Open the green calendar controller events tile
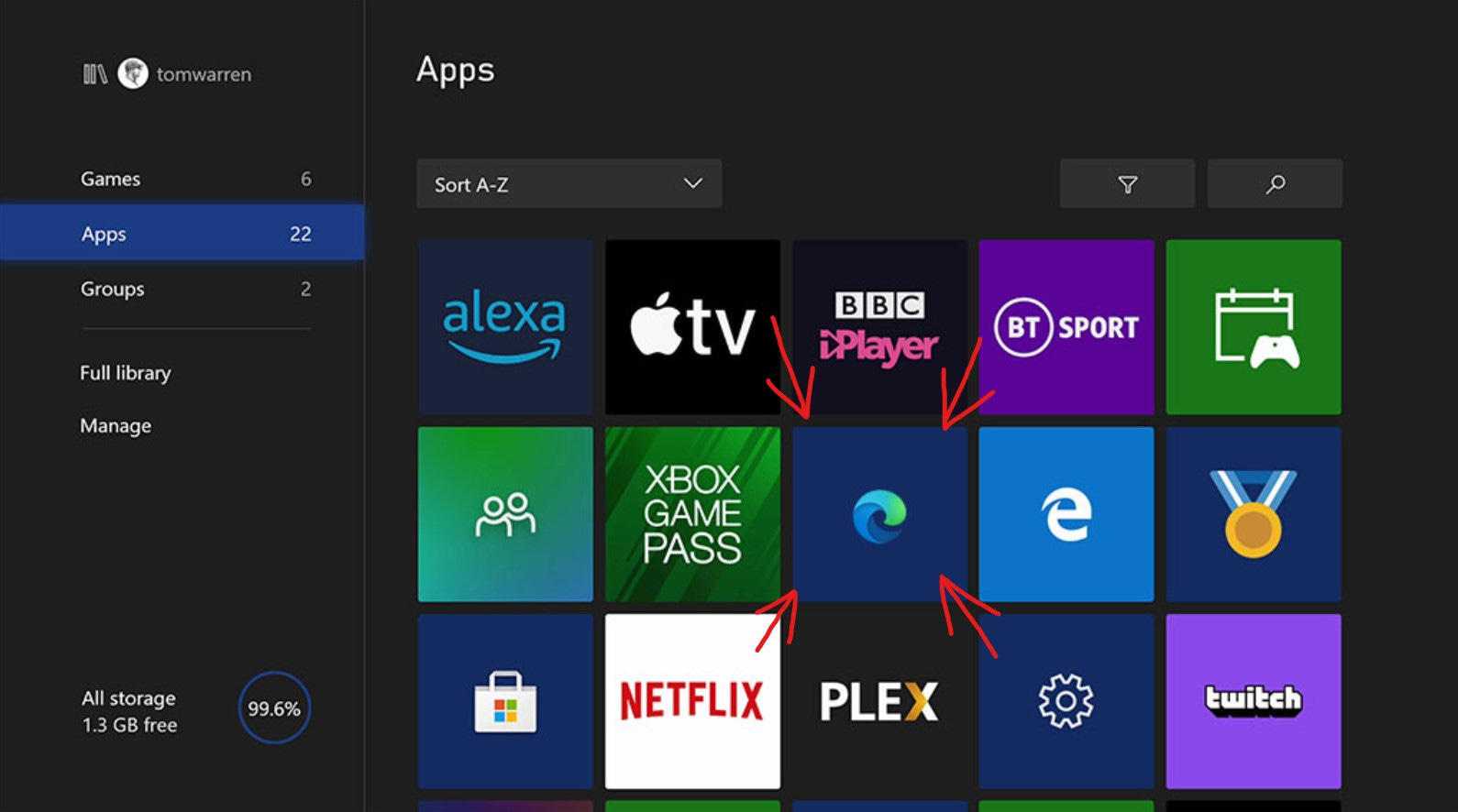This screenshot has width=1458, height=812. click(x=1254, y=327)
